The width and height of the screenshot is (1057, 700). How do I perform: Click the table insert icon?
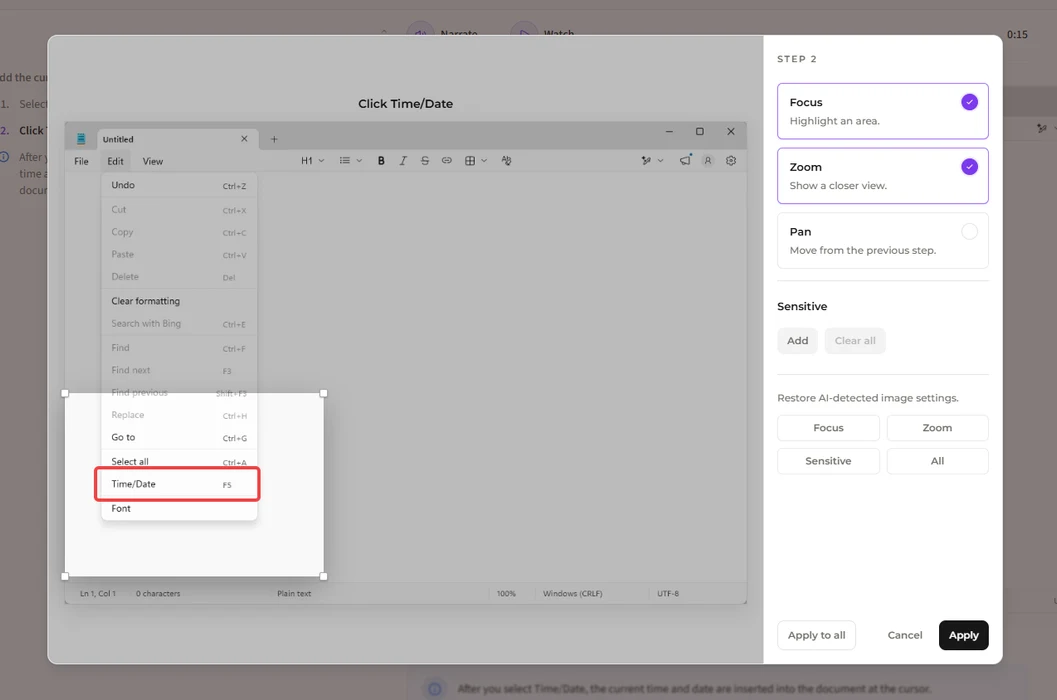(x=470, y=161)
